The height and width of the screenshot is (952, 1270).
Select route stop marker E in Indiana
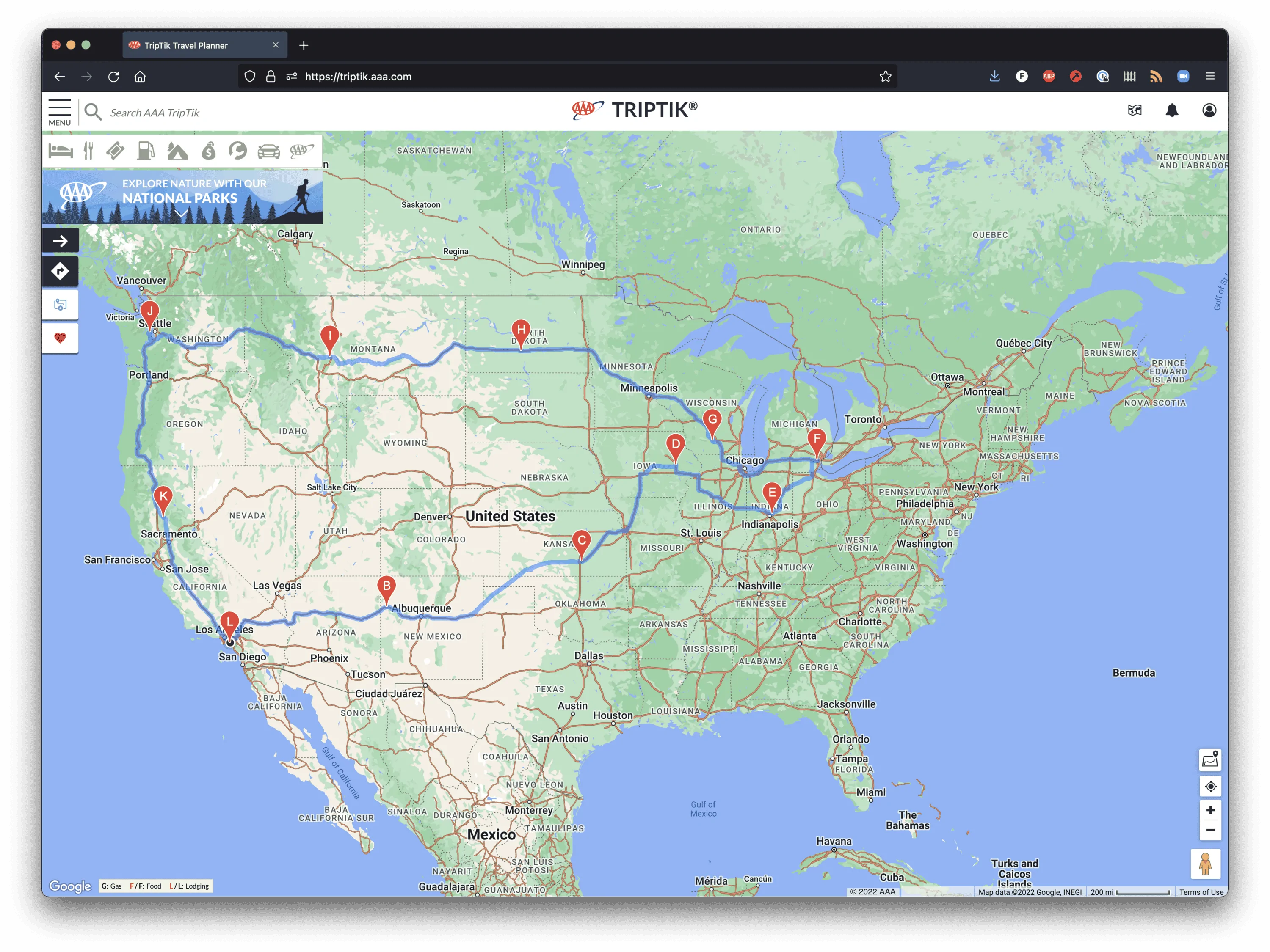pyautogui.click(x=772, y=496)
